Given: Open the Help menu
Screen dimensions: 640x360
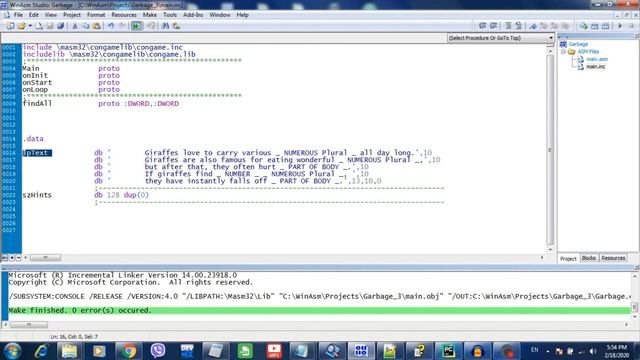Looking at the screenshot, I should [242, 15].
